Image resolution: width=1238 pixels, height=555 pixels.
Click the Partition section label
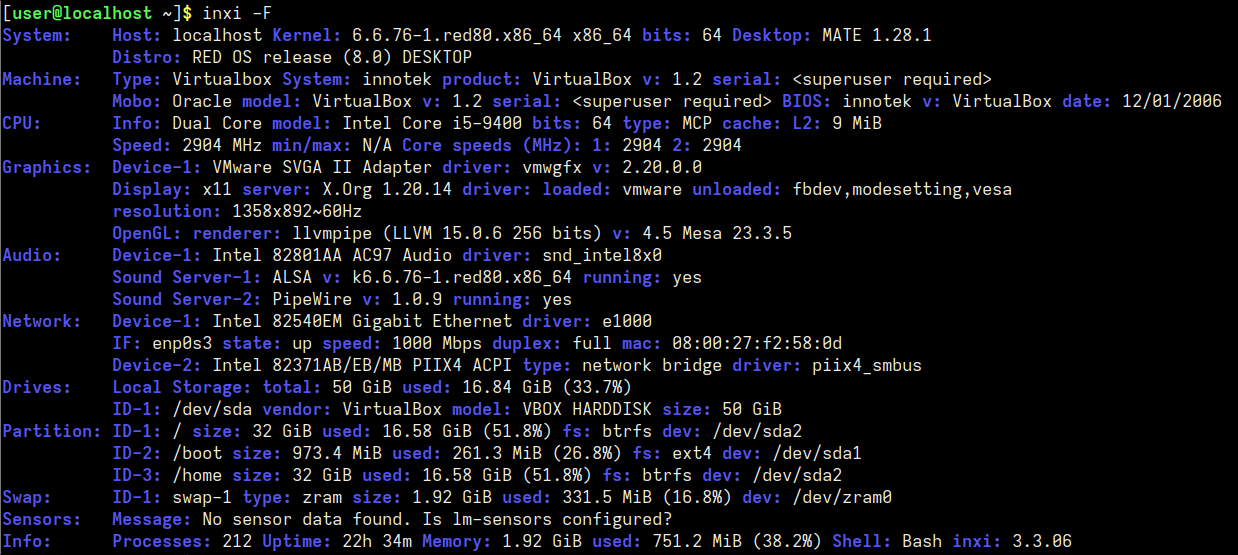click(x=52, y=432)
